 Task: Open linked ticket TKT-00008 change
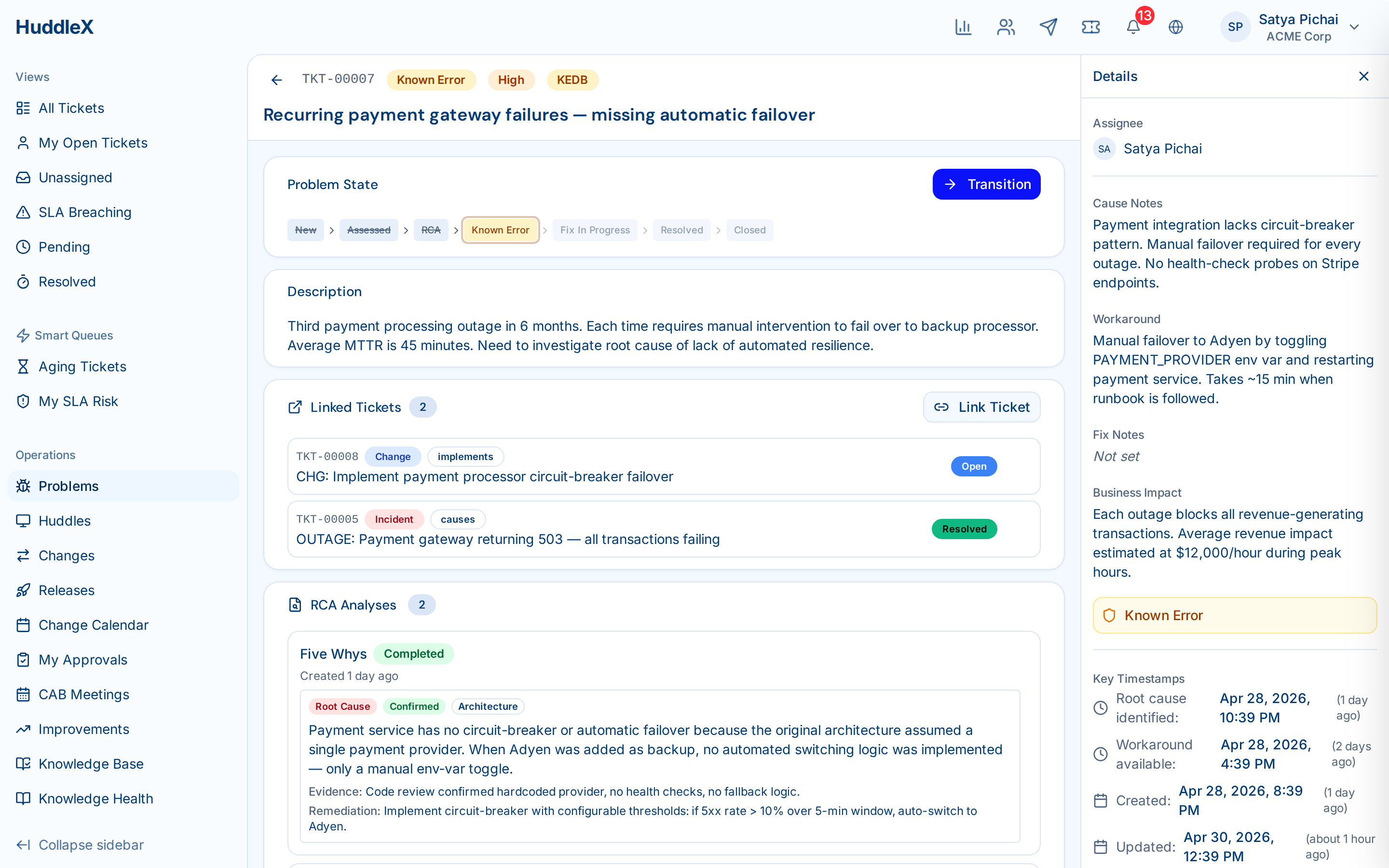click(x=664, y=467)
